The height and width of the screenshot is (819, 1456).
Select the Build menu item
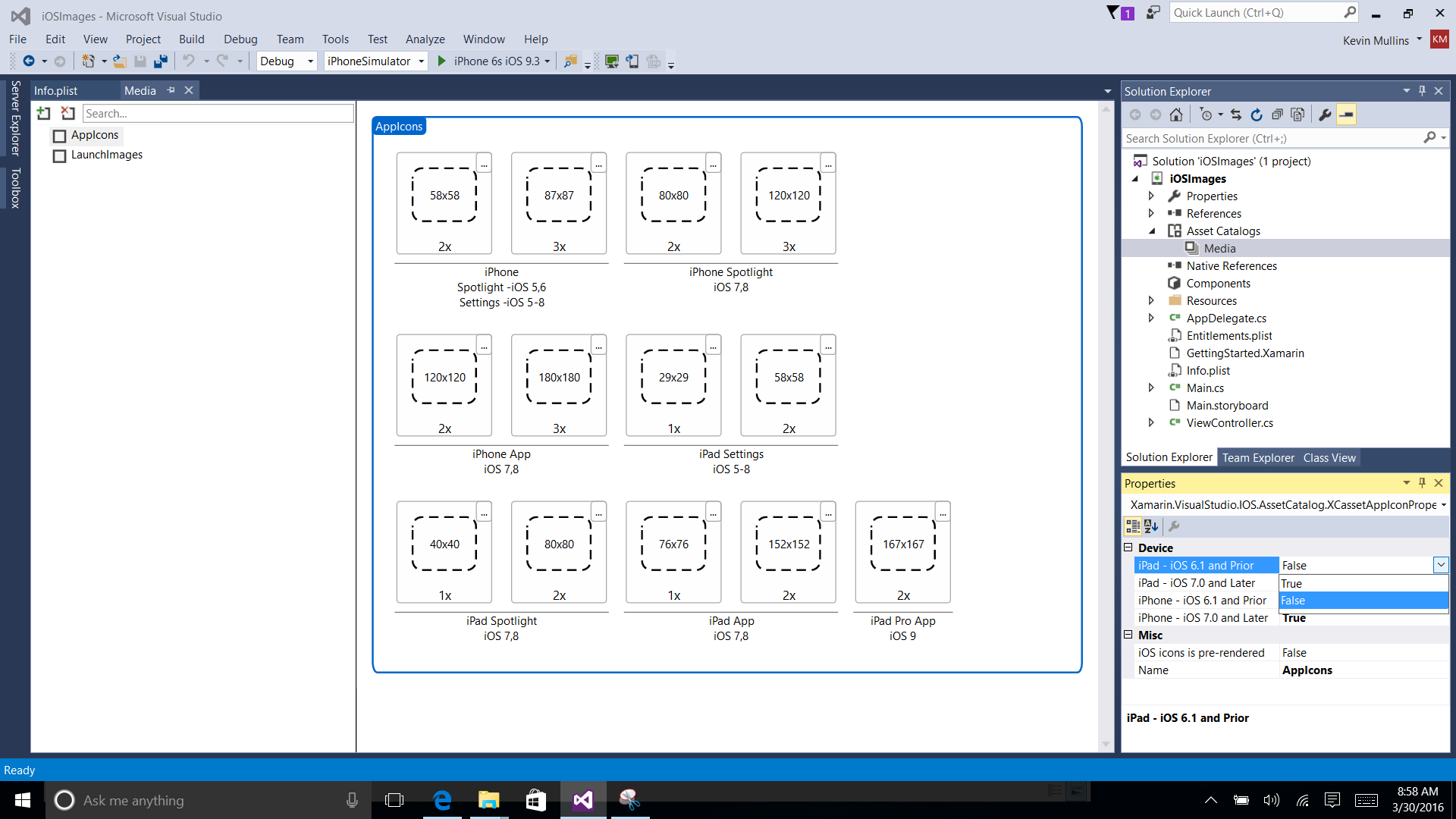coord(192,39)
